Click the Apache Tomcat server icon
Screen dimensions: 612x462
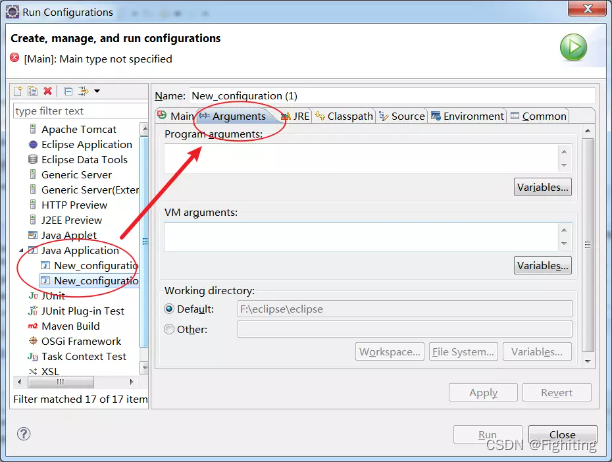33,129
